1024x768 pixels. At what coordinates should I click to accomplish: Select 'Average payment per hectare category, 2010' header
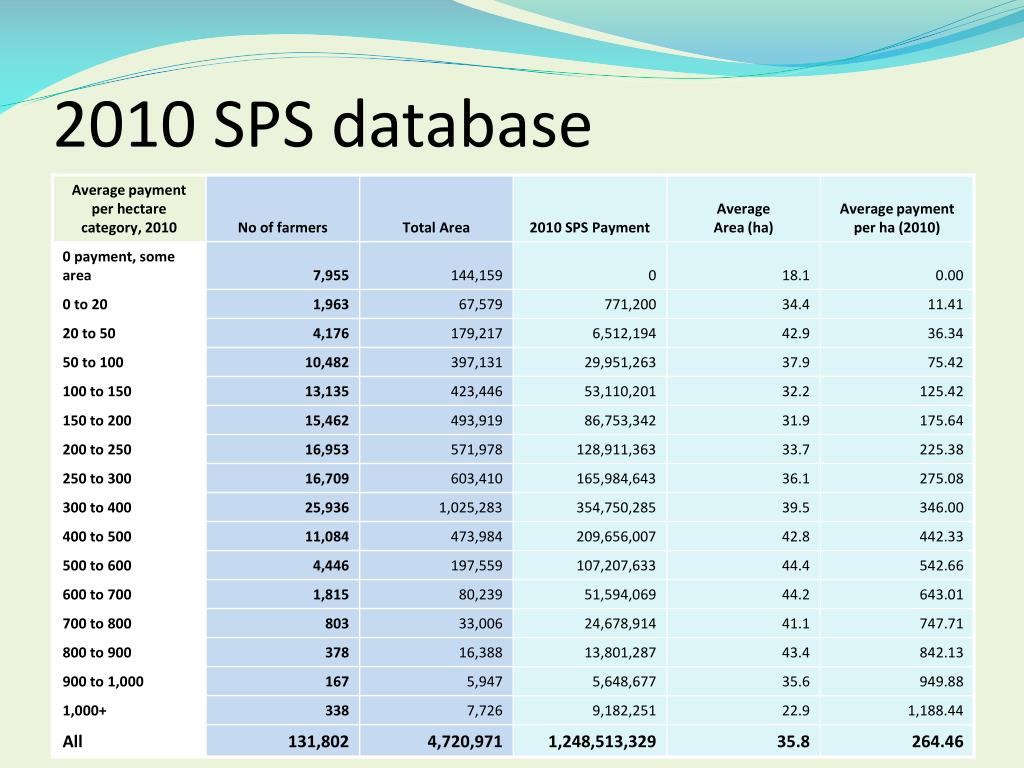coord(129,209)
